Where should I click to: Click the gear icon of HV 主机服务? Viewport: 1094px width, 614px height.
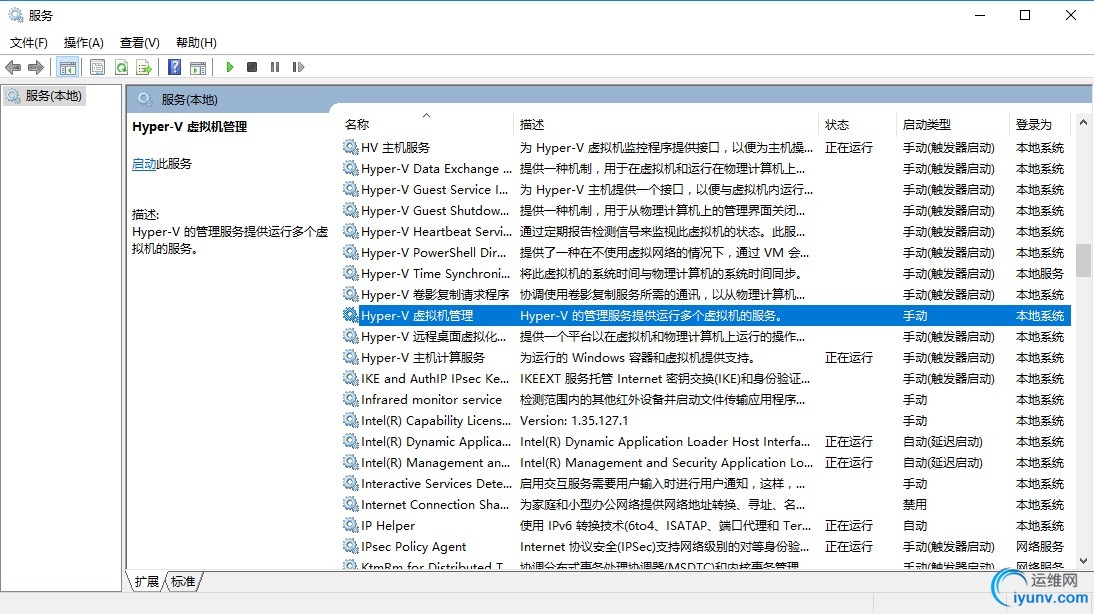pyautogui.click(x=350, y=147)
